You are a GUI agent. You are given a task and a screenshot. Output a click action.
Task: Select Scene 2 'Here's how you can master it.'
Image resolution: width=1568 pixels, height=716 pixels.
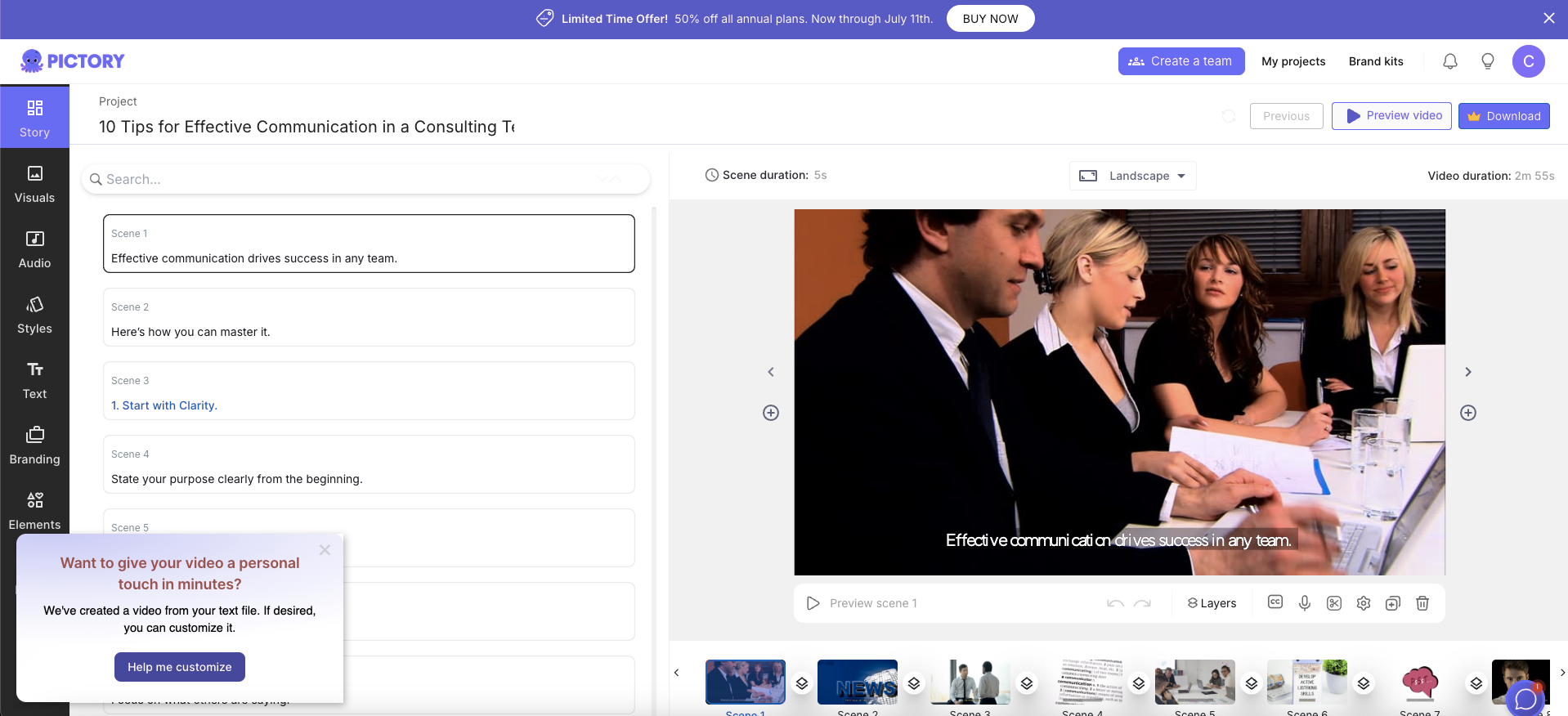[x=369, y=317]
